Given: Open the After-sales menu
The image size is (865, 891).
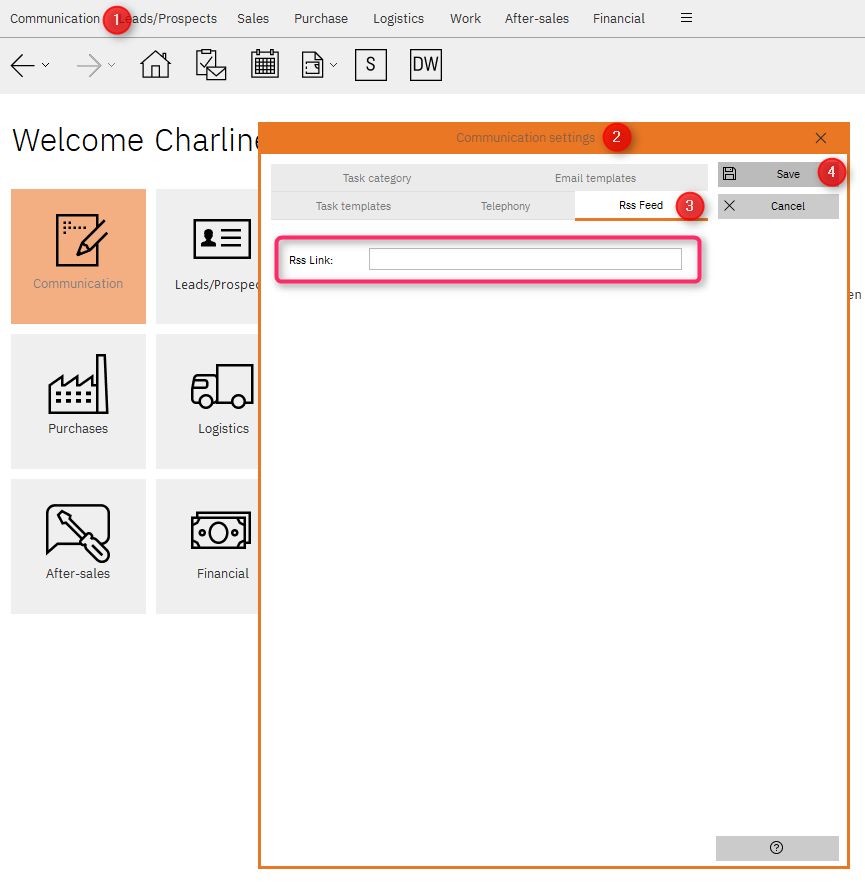Looking at the screenshot, I should point(537,19).
